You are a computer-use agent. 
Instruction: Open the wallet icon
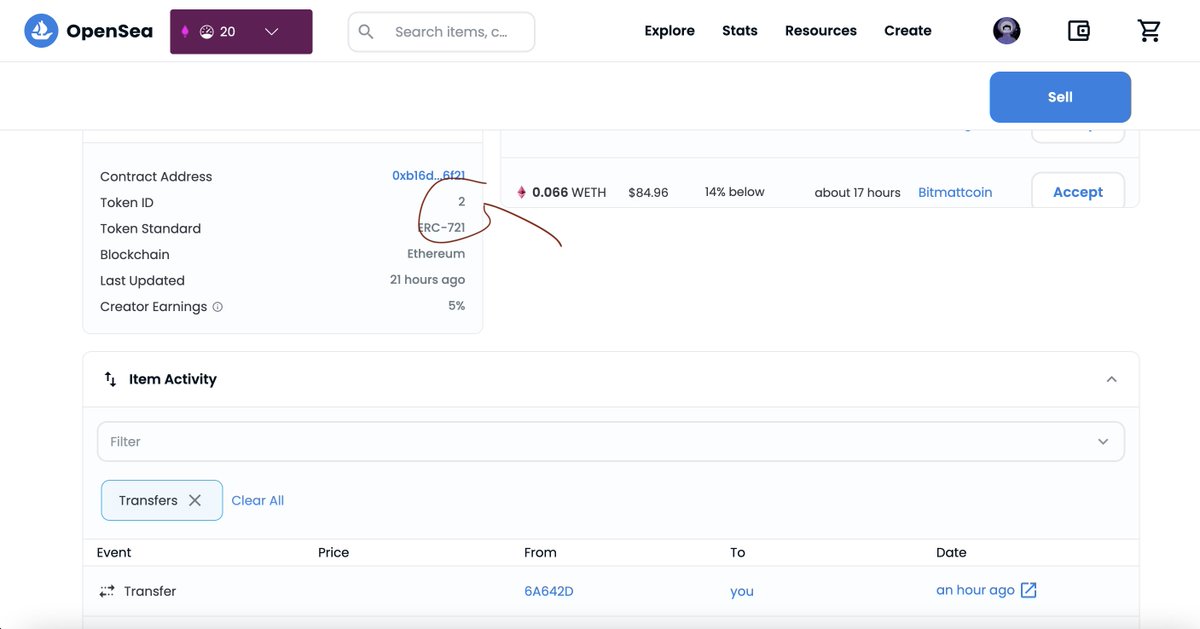tap(1079, 31)
